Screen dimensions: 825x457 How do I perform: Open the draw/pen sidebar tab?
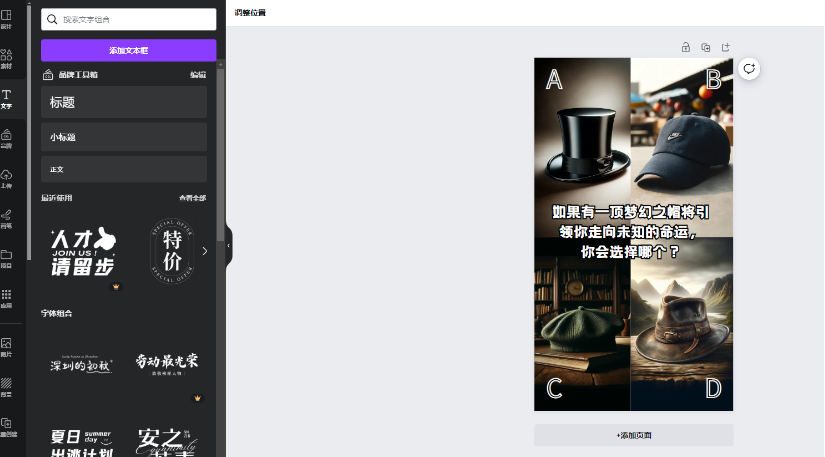(x=6, y=219)
